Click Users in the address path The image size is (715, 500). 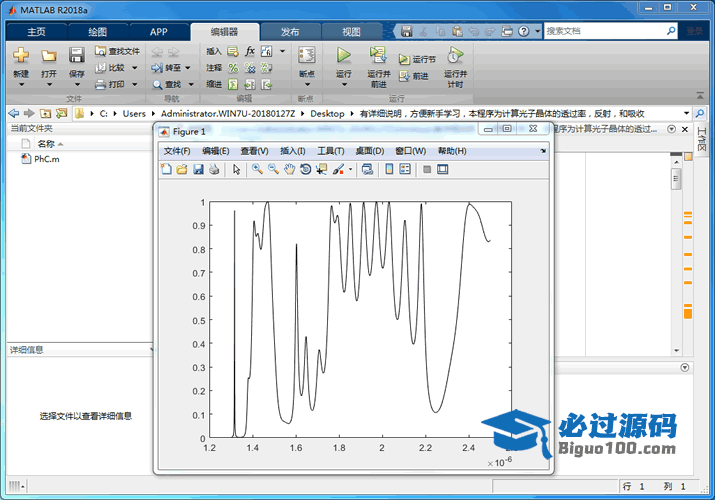pos(134,113)
